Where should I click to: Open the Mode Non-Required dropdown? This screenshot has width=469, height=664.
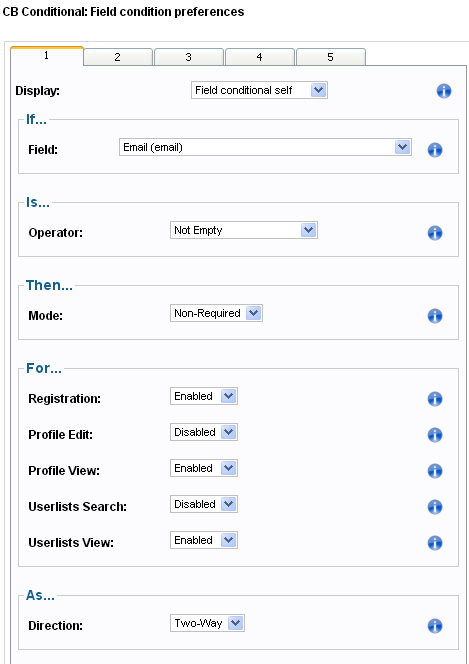click(x=216, y=313)
